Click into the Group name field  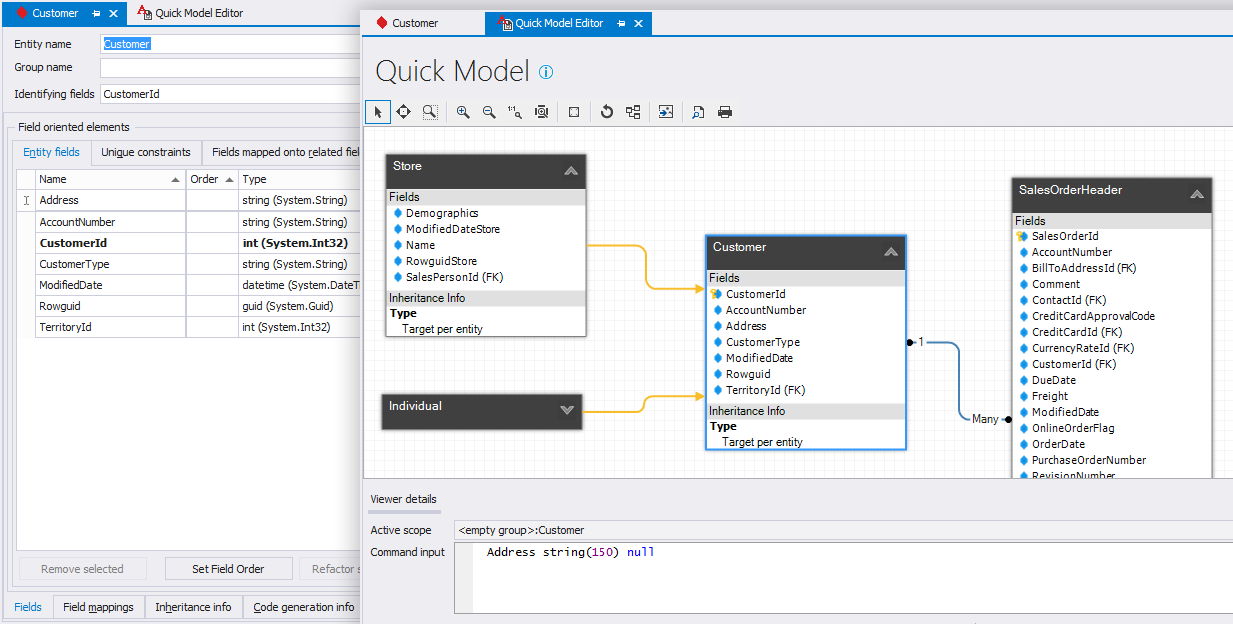[230, 68]
